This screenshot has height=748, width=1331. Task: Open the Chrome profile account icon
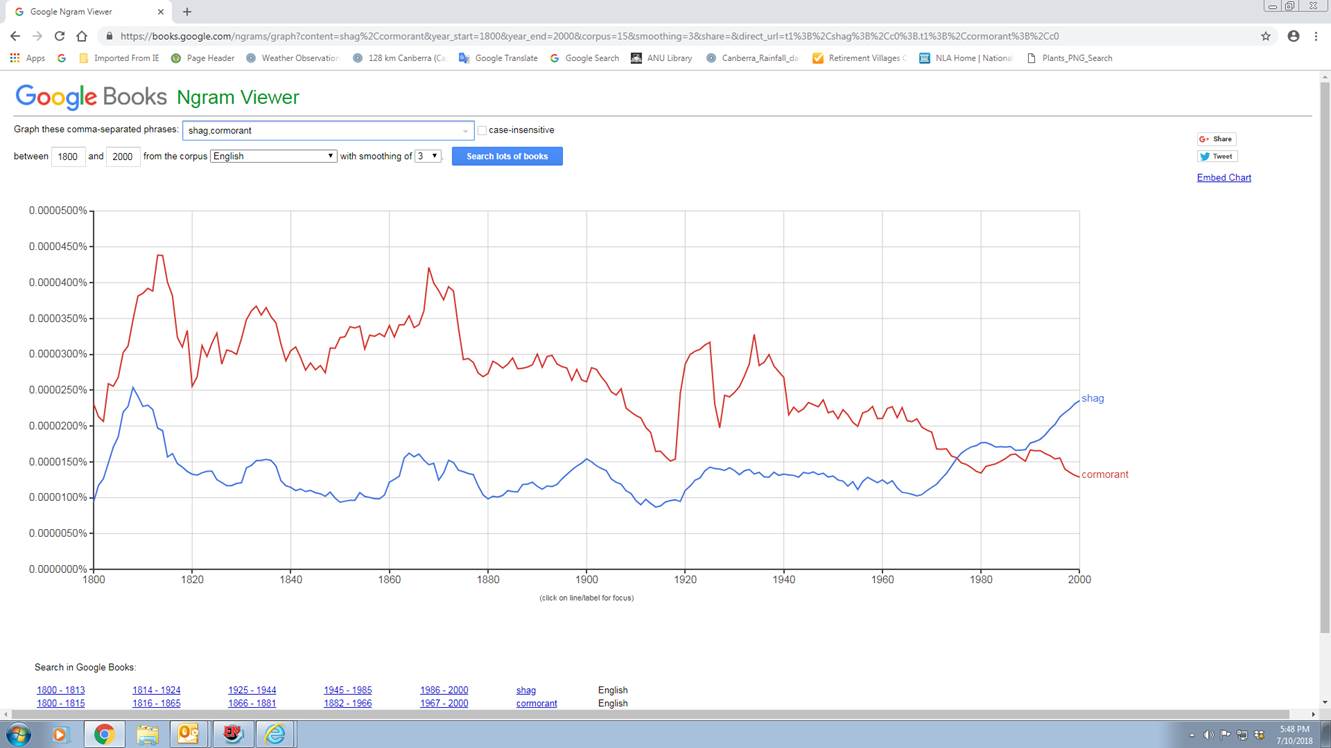1293,36
